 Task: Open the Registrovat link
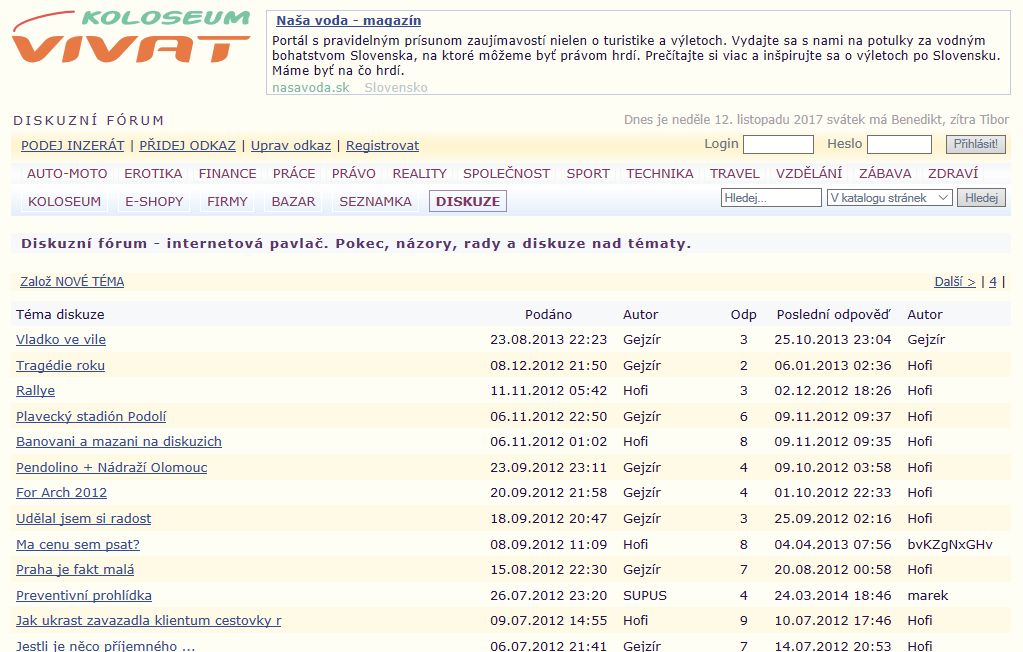tap(382, 145)
